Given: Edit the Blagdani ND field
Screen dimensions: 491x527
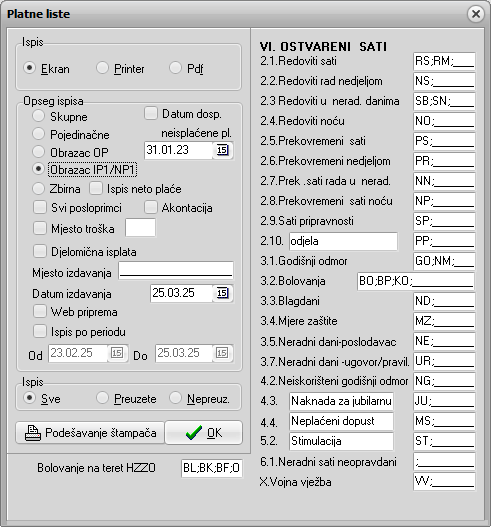Looking at the screenshot, I should [444, 301].
